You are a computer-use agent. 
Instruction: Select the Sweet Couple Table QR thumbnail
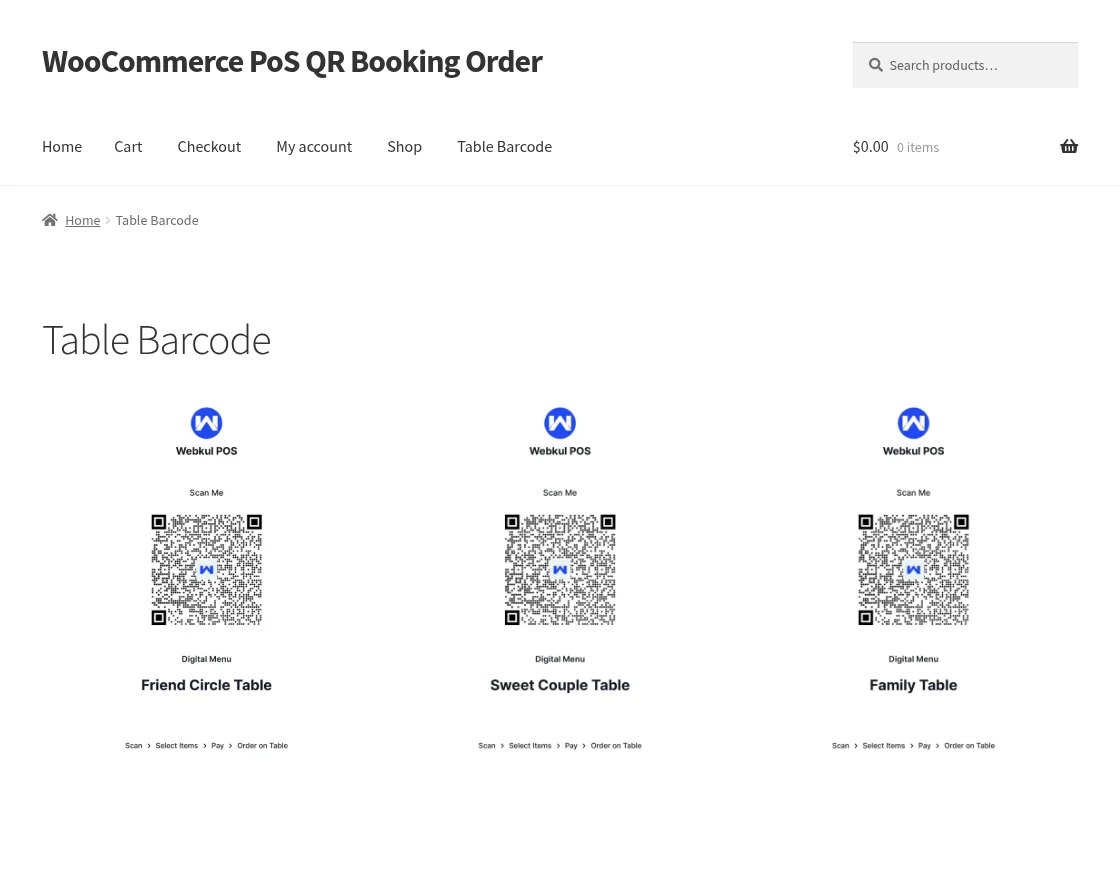[x=559, y=569]
